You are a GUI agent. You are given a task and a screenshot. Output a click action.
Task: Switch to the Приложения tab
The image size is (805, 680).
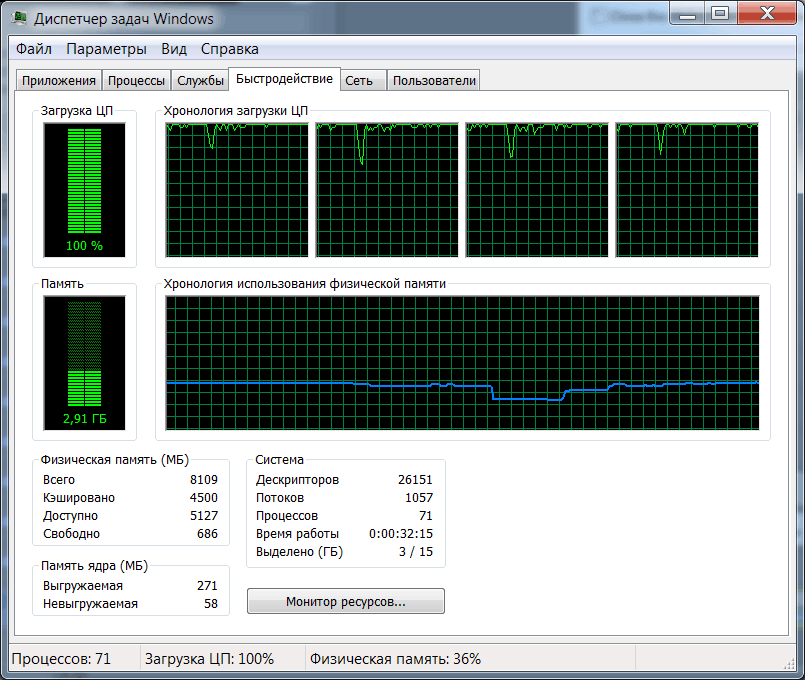point(59,81)
